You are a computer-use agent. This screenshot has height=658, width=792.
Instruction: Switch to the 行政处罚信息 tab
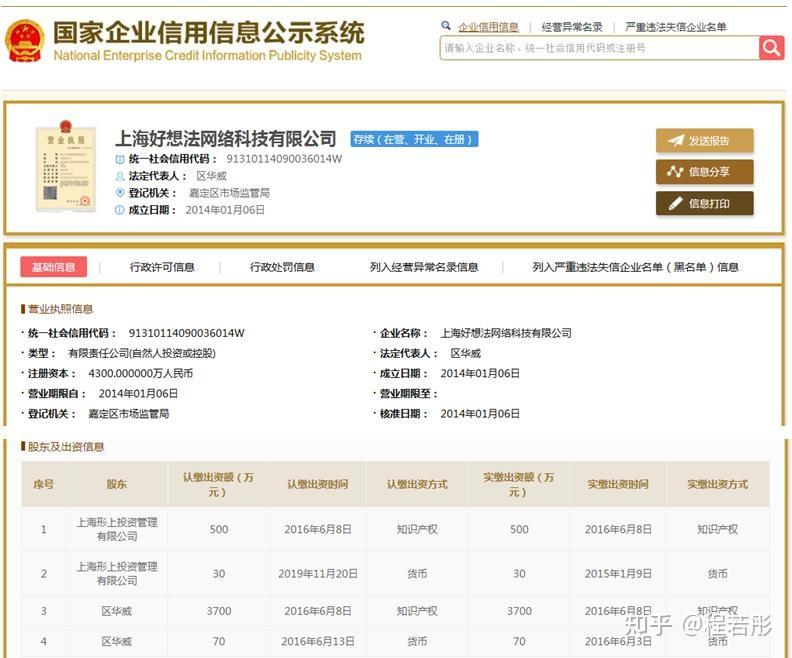282,267
